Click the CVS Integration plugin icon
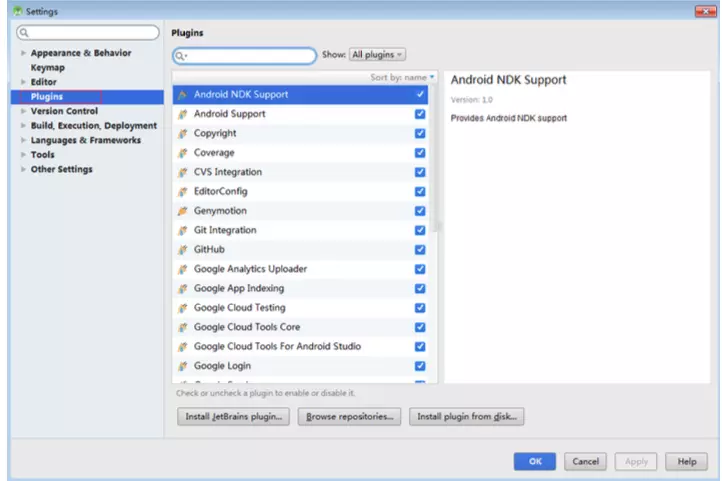Viewport: 722px width, 481px height. point(182,172)
